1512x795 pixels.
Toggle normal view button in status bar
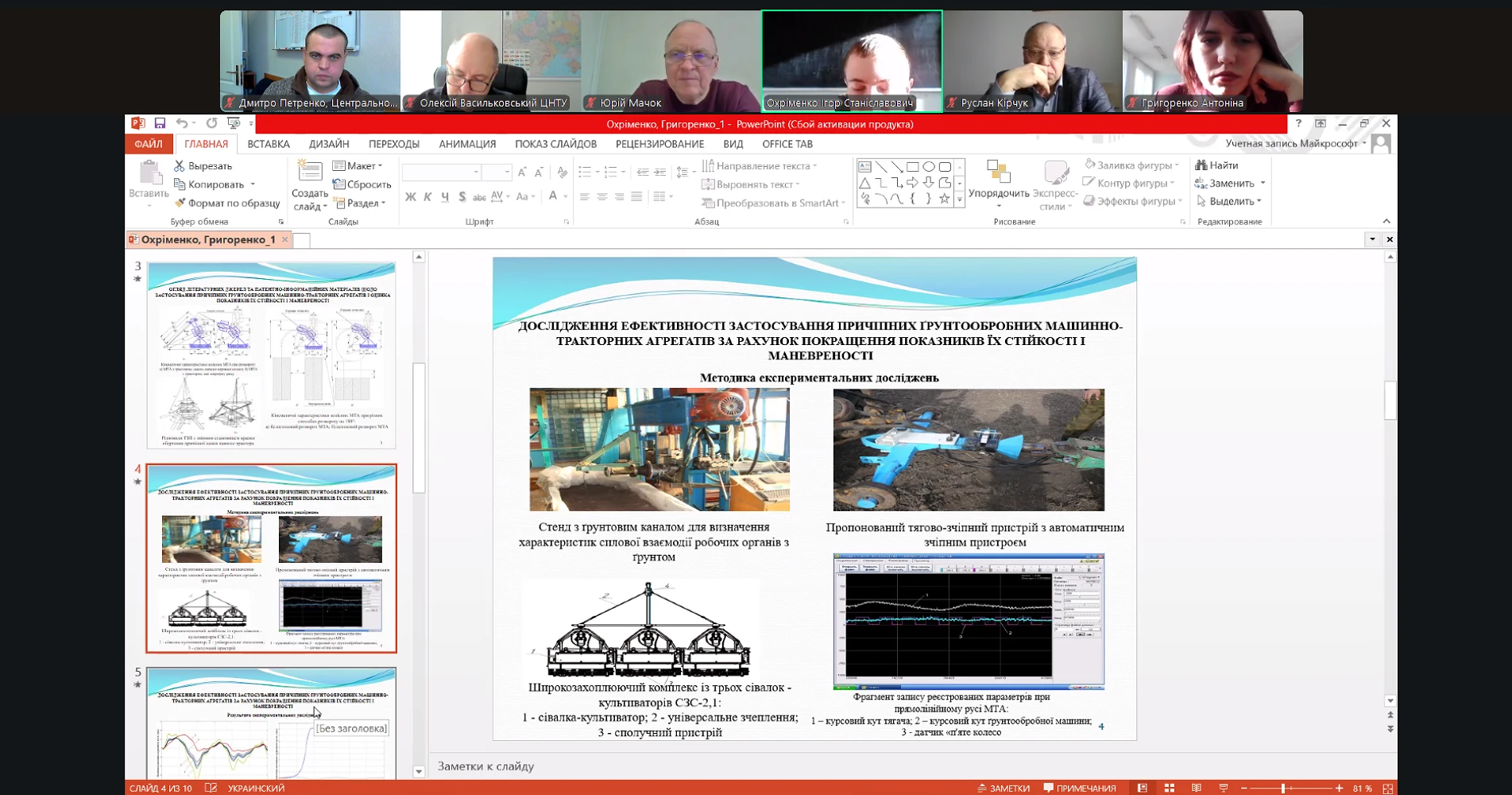[1142, 788]
